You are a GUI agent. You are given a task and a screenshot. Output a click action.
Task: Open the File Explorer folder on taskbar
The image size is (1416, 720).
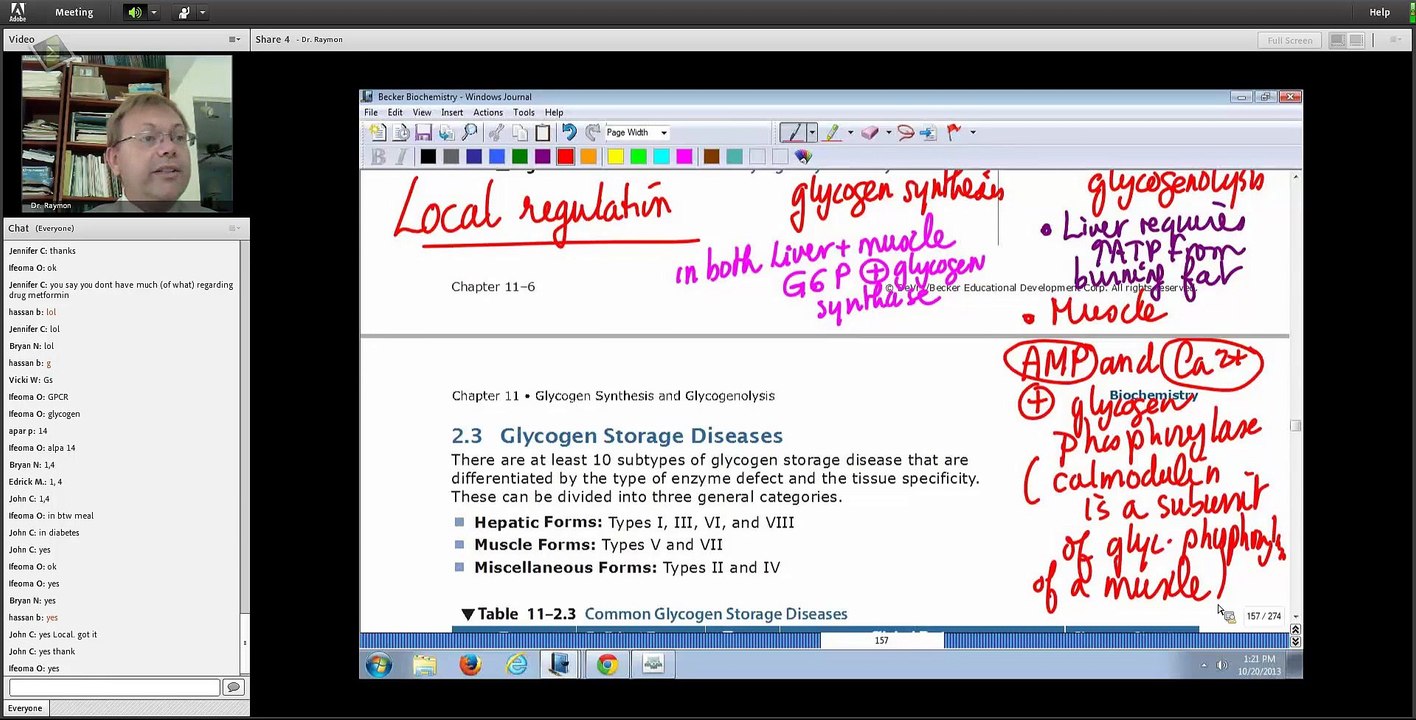click(424, 664)
